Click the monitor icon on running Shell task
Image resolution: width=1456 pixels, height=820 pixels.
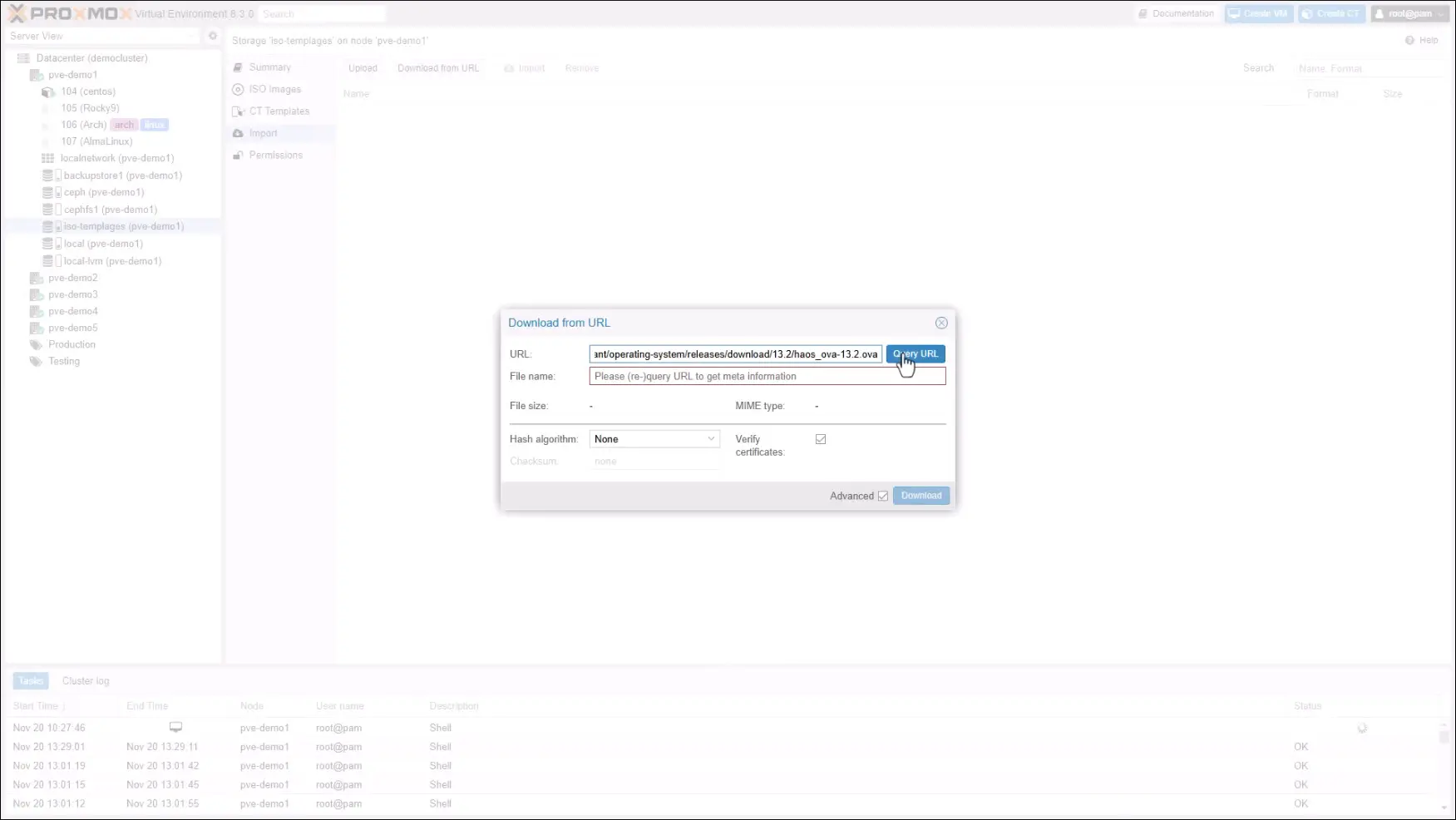(175, 728)
